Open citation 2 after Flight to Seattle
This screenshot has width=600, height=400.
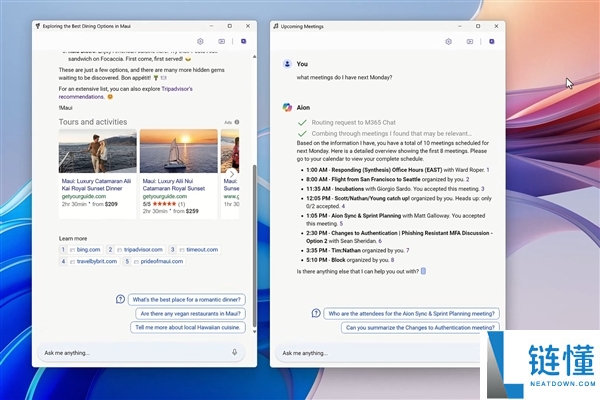468,179
